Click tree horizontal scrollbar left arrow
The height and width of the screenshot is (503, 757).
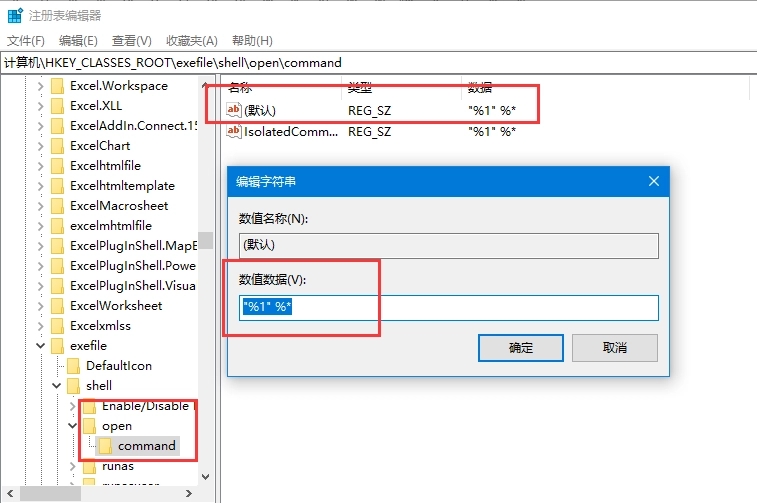point(10,493)
